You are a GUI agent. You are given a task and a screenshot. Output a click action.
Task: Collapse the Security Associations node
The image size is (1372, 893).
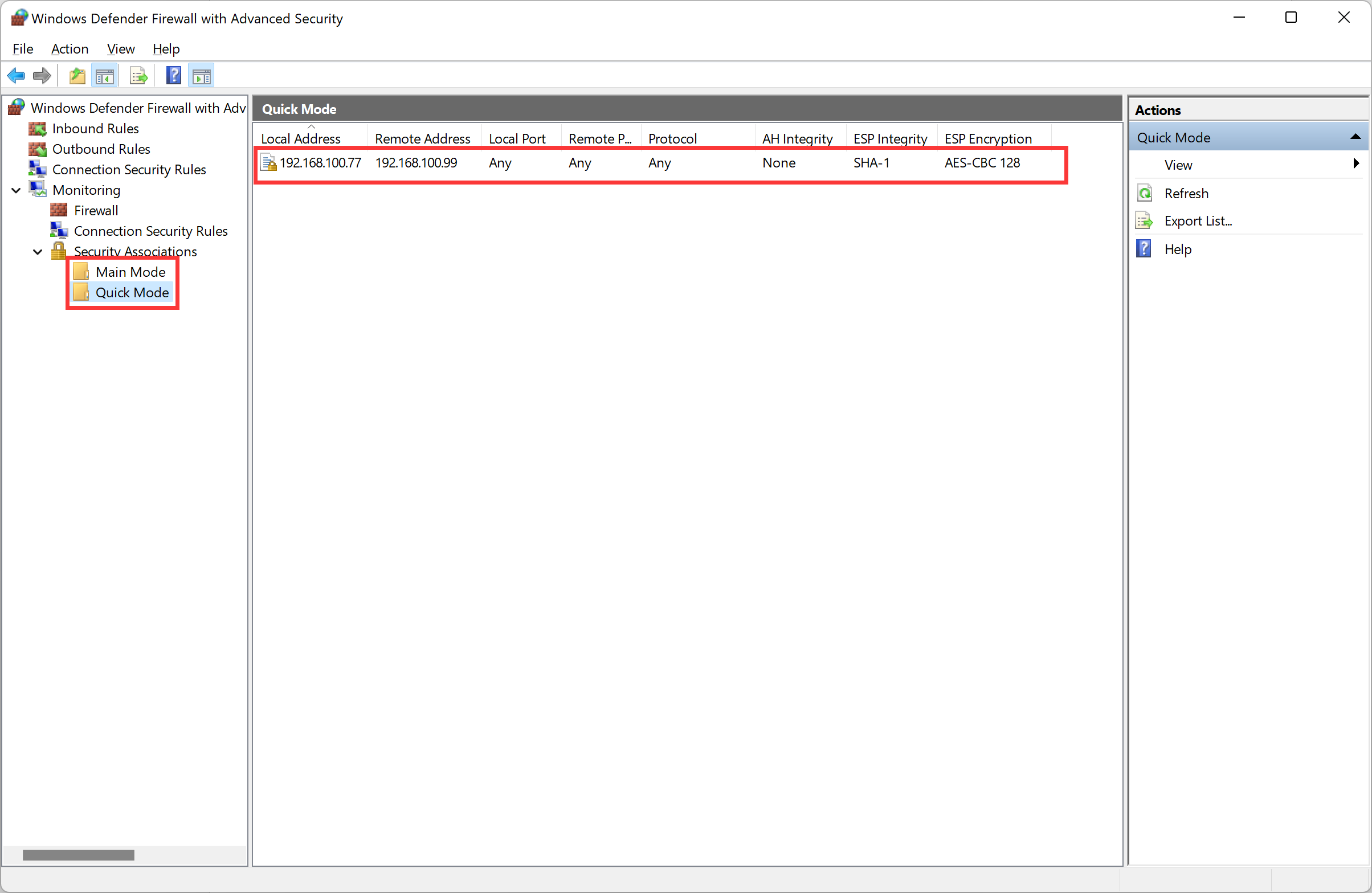coord(38,252)
